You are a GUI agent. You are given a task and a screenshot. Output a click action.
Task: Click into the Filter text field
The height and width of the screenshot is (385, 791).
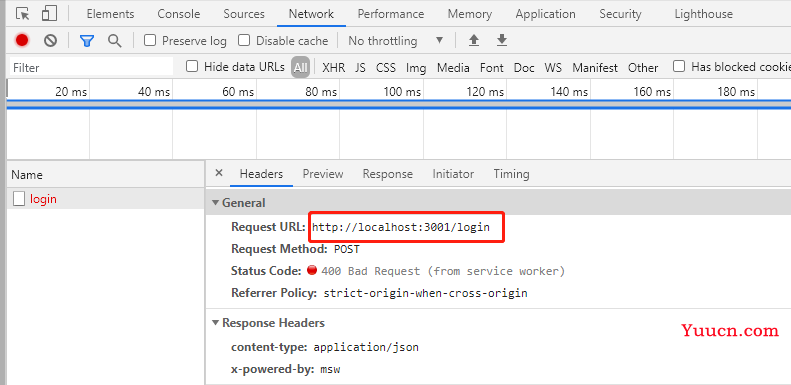[91, 67]
